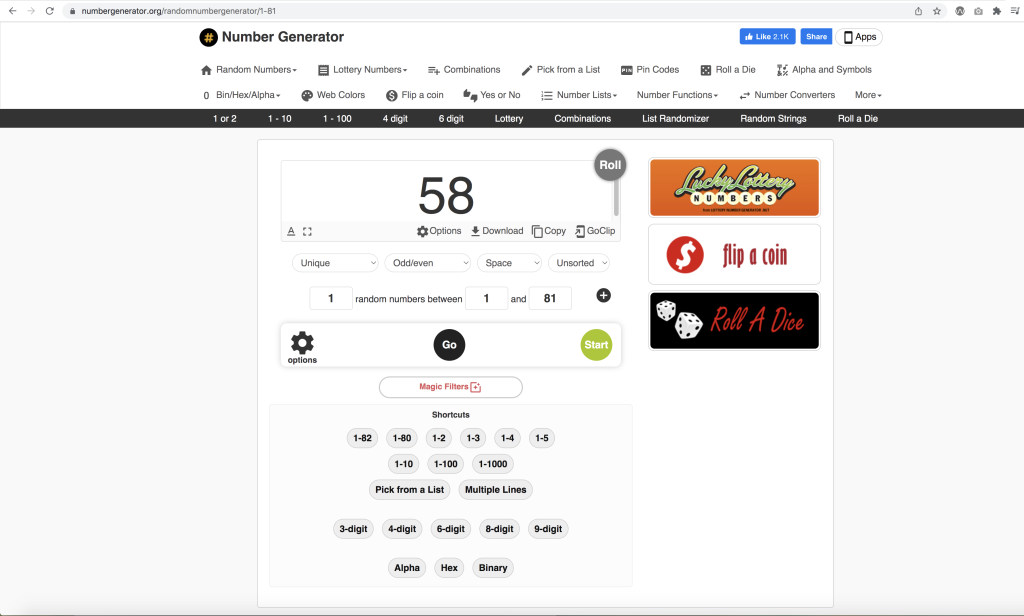Open the Flip a Coin banner thumbnail
Image resolution: width=1024 pixels, height=616 pixels.
point(734,254)
